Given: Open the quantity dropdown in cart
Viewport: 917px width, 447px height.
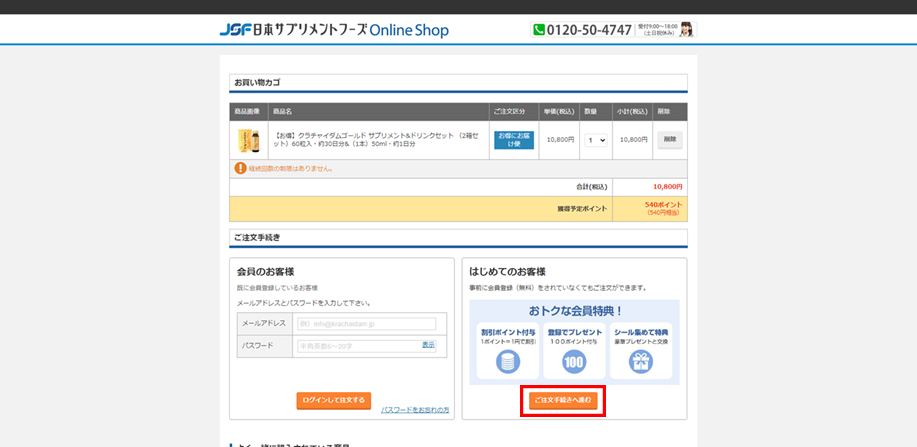Looking at the screenshot, I should [x=596, y=141].
